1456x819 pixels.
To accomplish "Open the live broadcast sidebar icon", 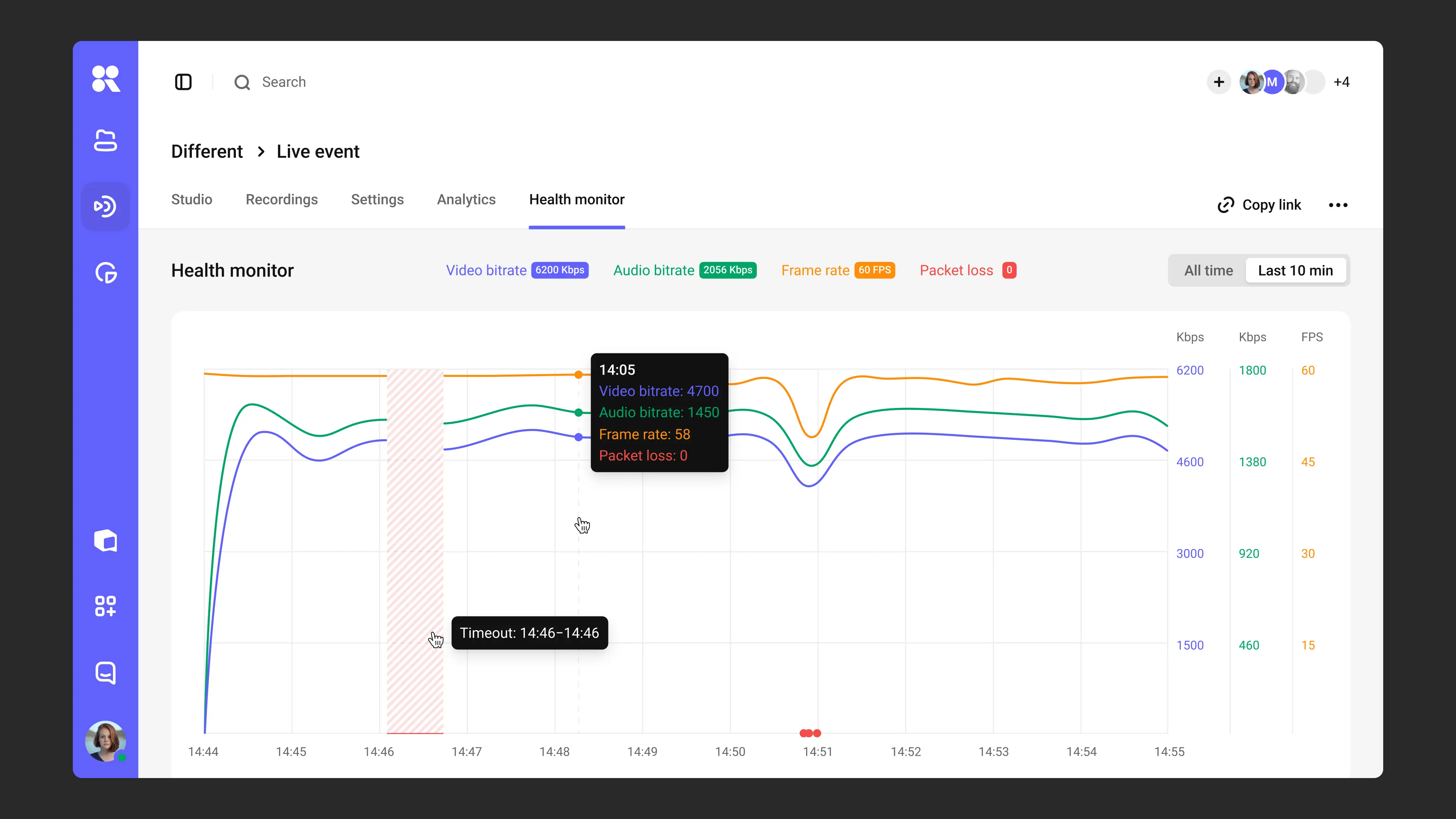I will [x=106, y=206].
